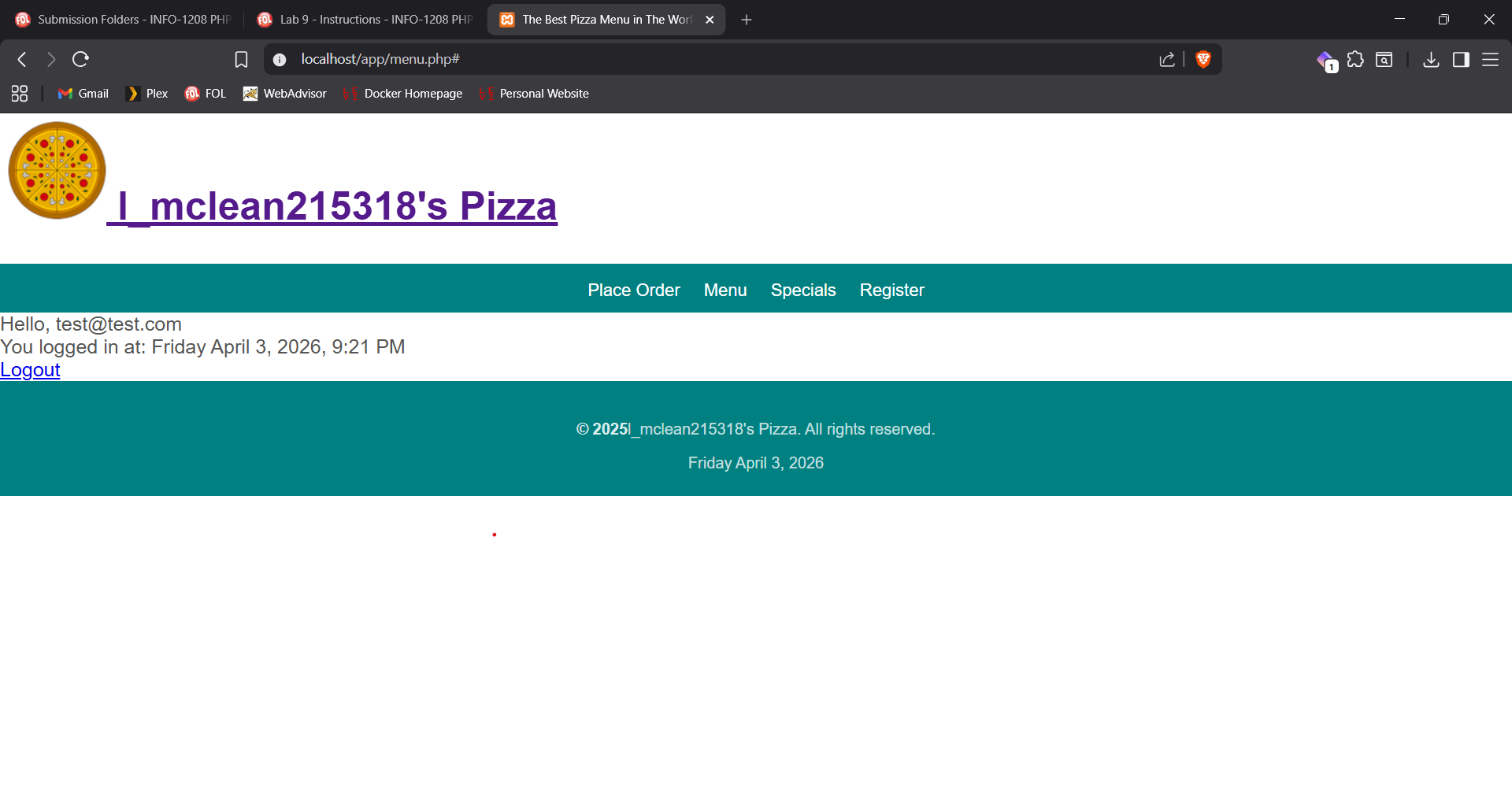
Task: Click the Brave Shields lion icon
Action: pos(1203,59)
